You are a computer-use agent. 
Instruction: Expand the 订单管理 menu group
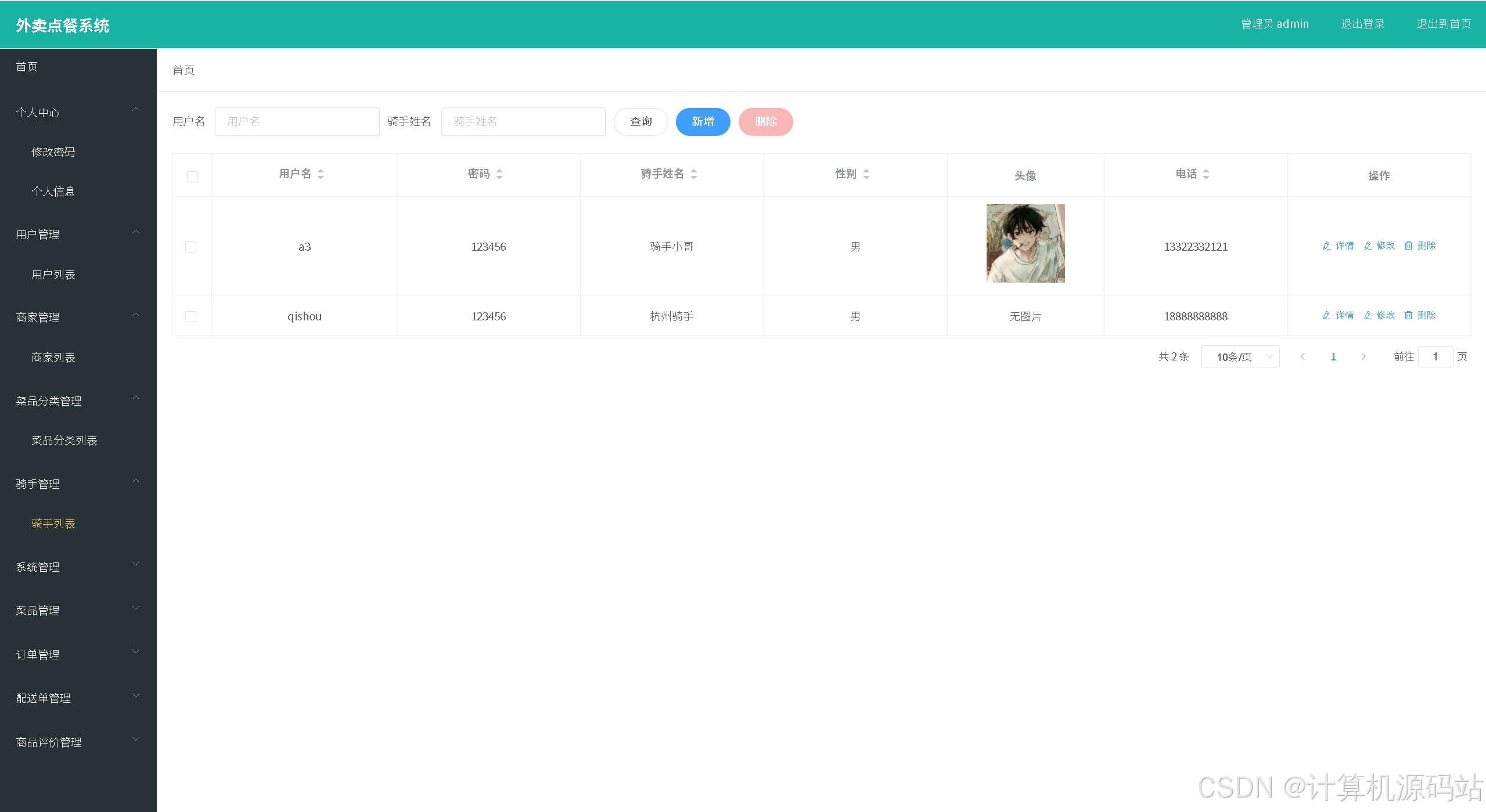tap(78, 654)
